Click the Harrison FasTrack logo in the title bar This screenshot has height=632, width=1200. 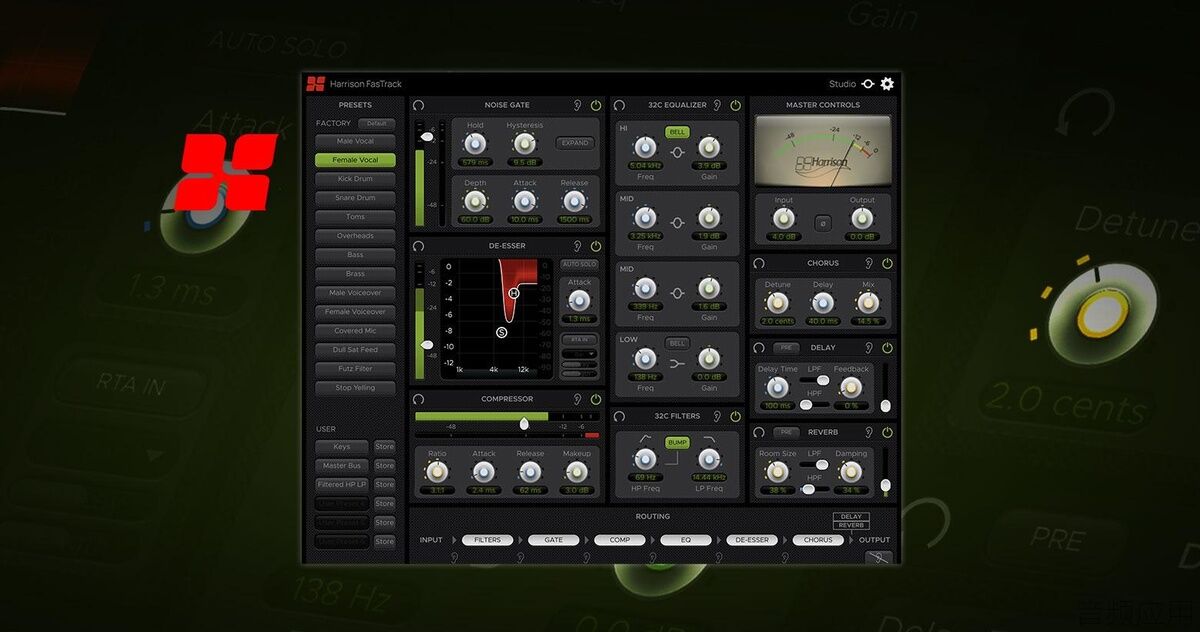tap(316, 84)
